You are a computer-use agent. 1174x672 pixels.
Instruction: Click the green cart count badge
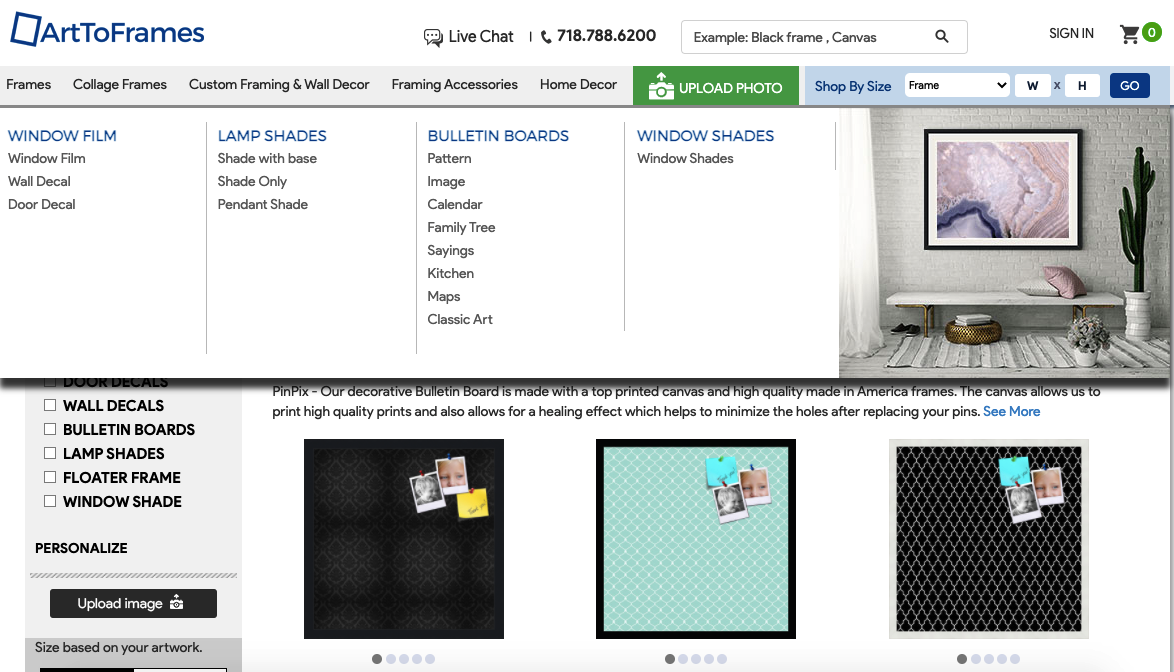tap(1152, 32)
